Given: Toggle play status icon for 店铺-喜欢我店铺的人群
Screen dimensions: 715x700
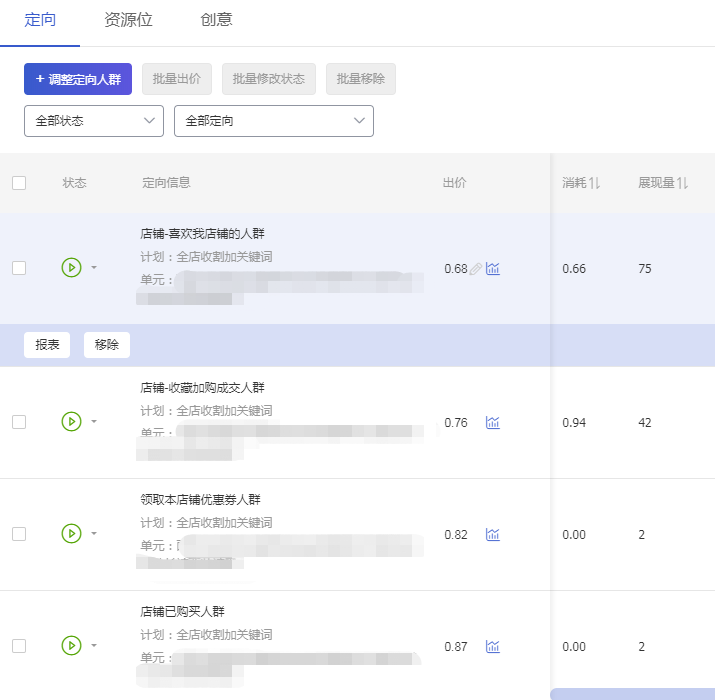Looking at the screenshot, I should [x=72, y=268].
